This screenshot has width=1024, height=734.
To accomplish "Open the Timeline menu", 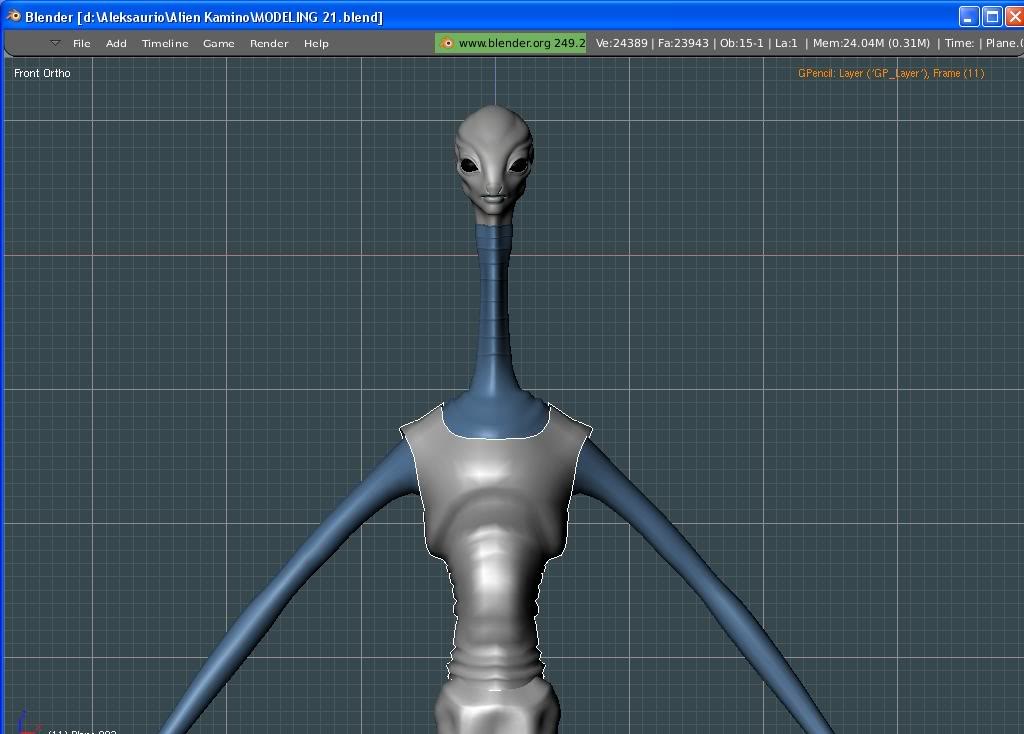I will pos(165,43).
